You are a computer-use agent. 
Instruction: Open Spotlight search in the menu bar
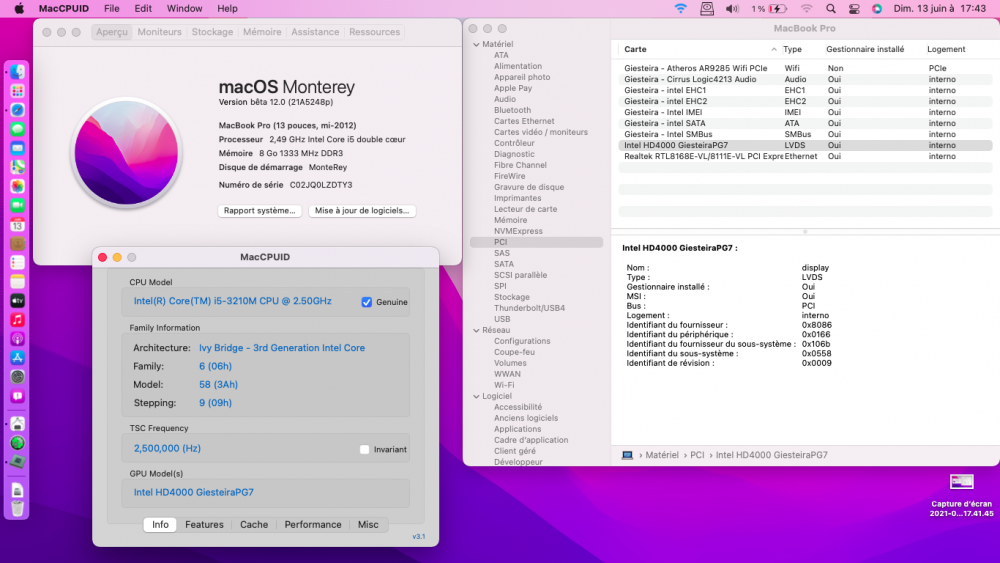(x=830, y=8)
